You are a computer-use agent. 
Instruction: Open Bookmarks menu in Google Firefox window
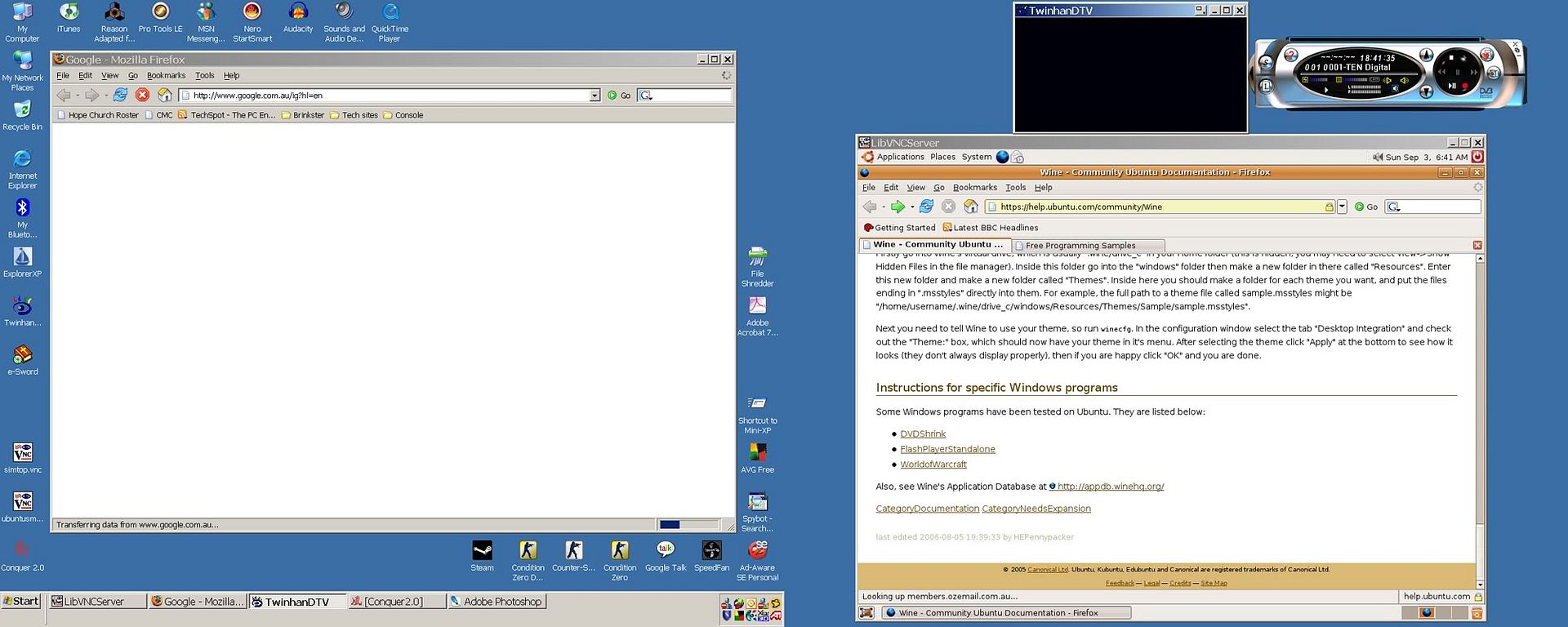pos(166,75)
